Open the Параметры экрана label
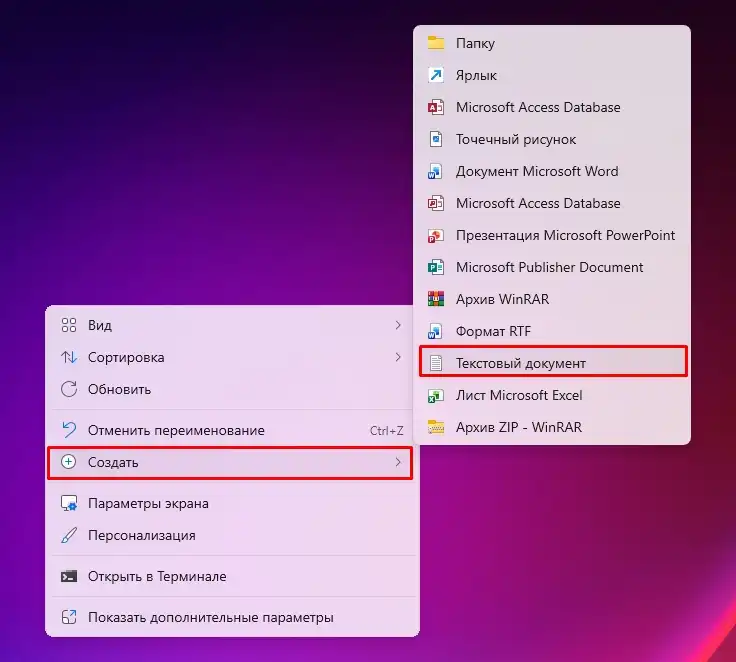Image resolution: width=736 pixels, height=662 pixels. (148, 504)
